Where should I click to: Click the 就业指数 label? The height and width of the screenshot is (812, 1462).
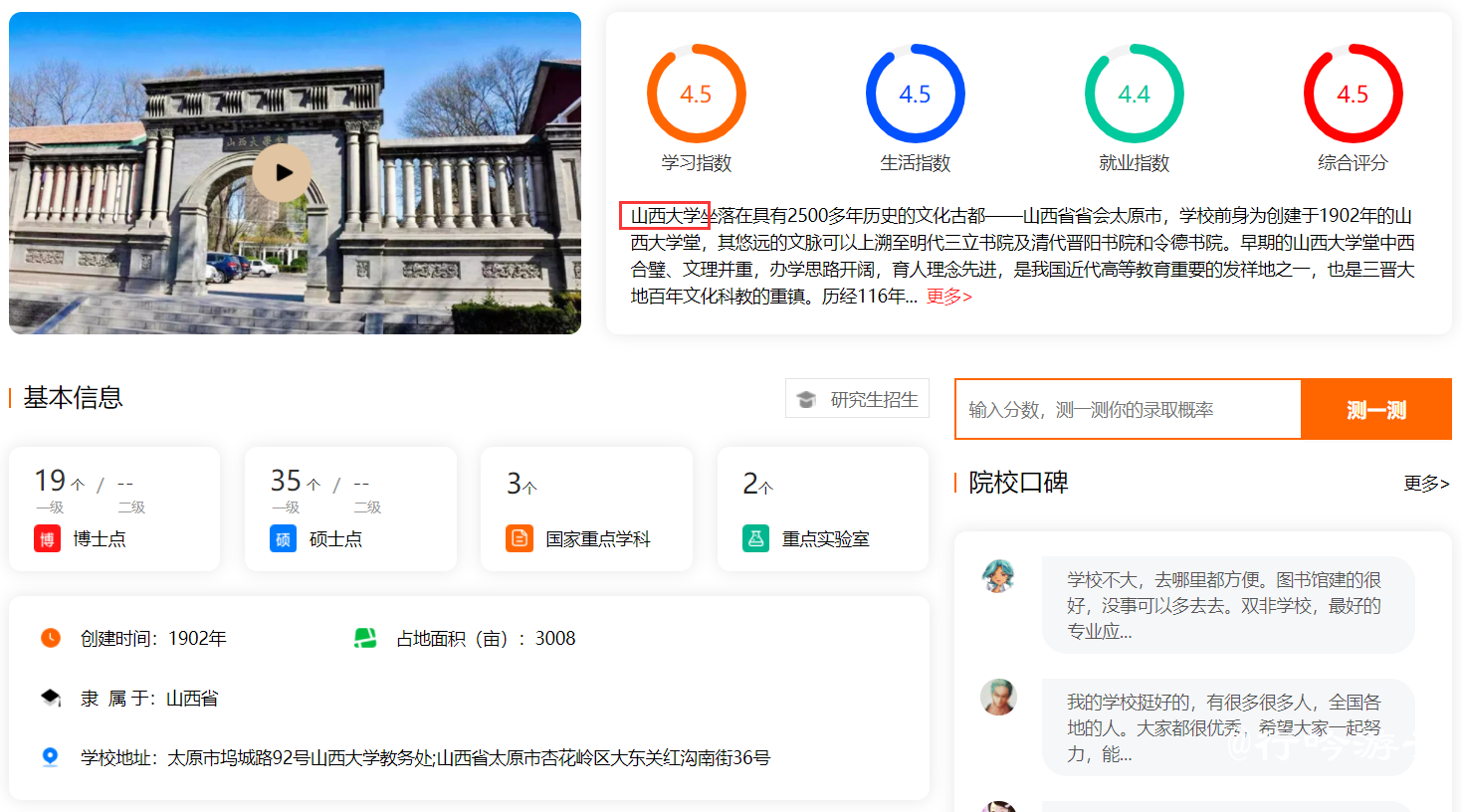(1135, 162)
